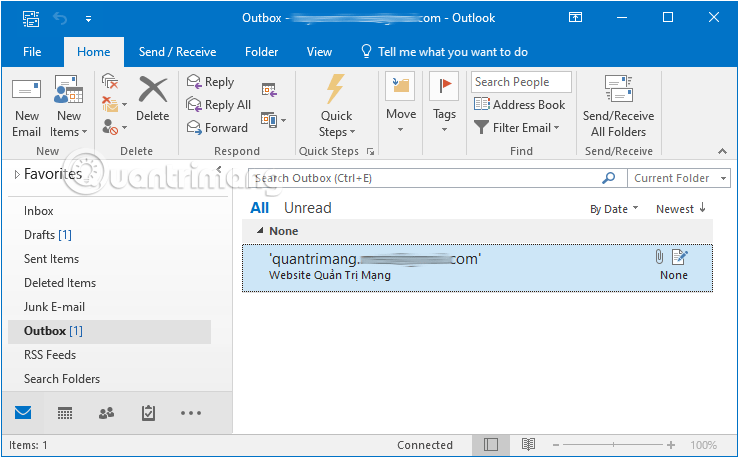This screenshot has width=738, height=458.
Task: Show All messages filter
Action: [x=259, y=208]
